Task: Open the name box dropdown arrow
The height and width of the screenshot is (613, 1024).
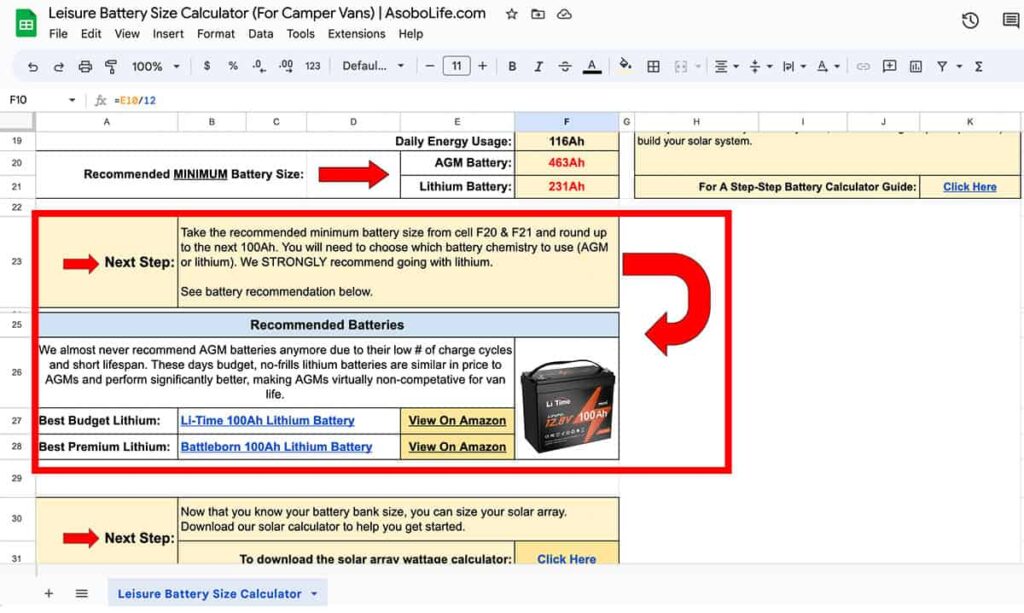Action: (x=72, y=100)
